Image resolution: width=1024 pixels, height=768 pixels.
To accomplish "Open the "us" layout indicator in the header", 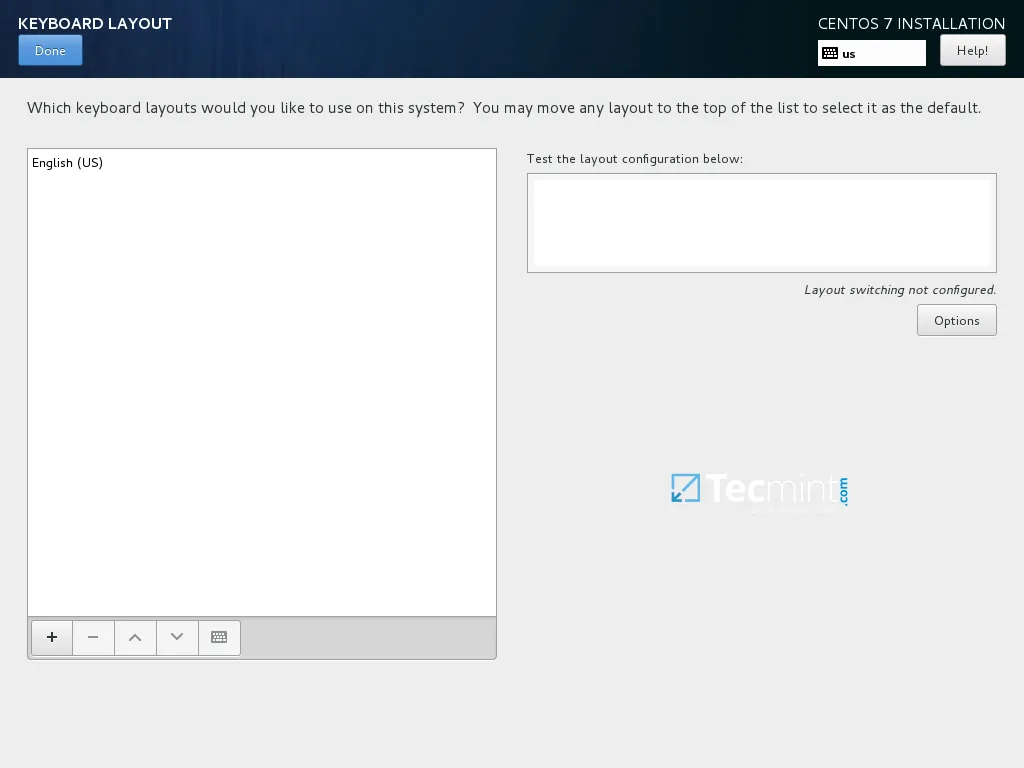I will coord(871,52).
